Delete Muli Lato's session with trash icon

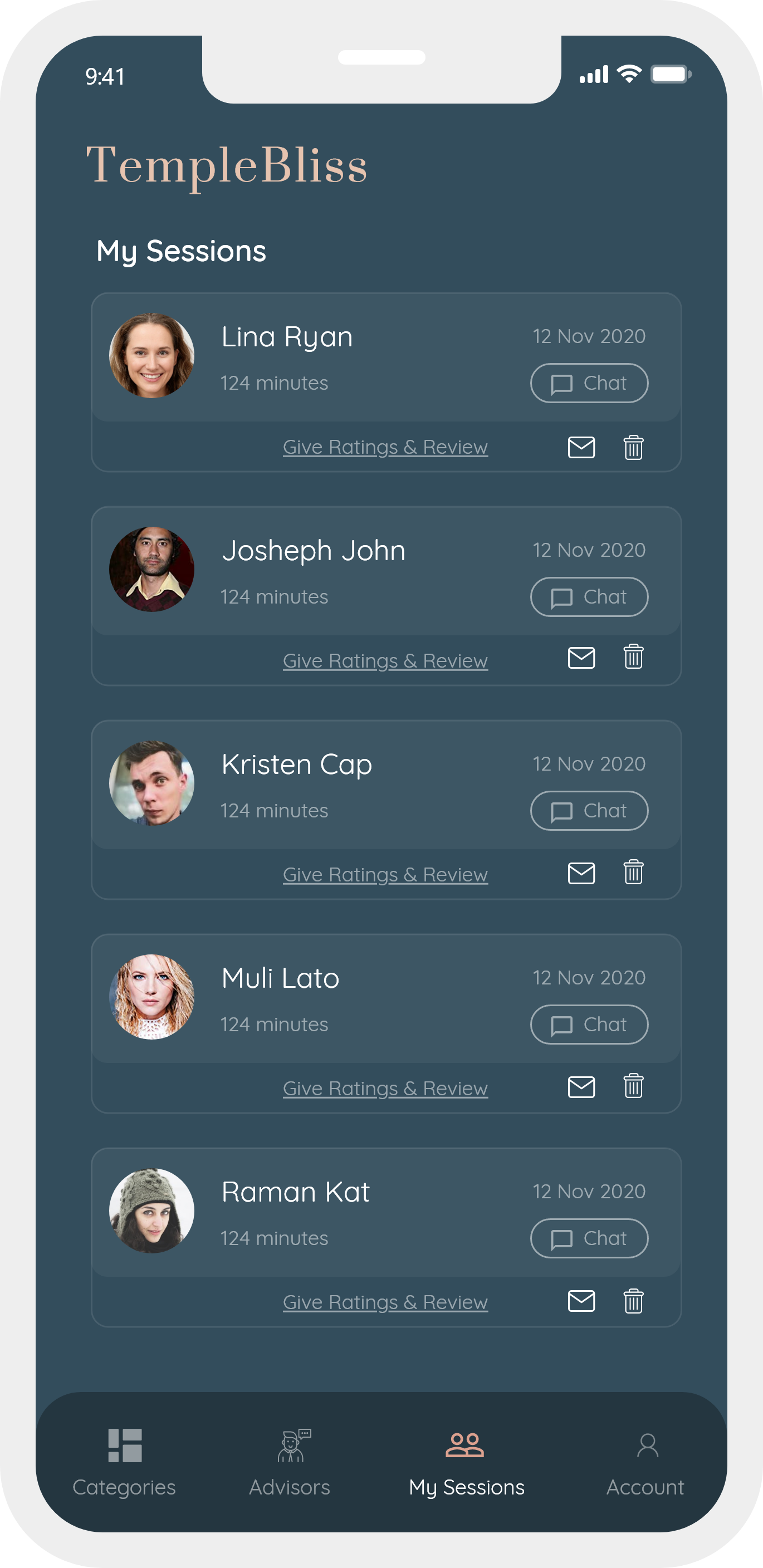633,1086
